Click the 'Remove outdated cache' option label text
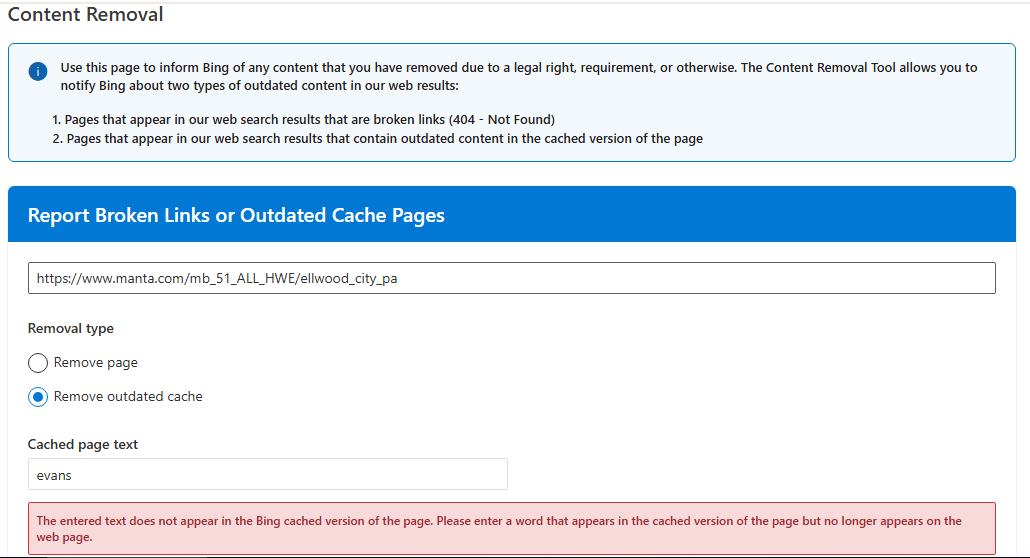The height and width of the screenshot is (558, 1030). [128, 397]
